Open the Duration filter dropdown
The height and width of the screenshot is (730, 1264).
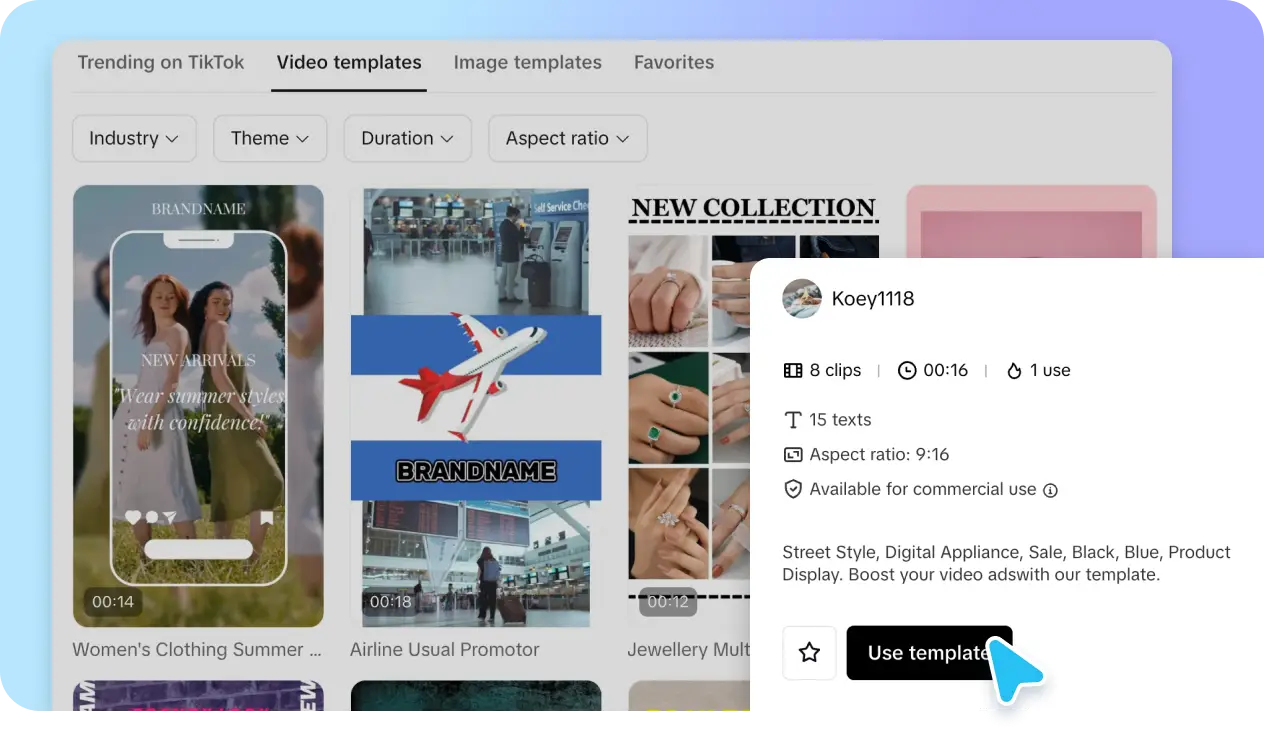[x=407, y=138]
